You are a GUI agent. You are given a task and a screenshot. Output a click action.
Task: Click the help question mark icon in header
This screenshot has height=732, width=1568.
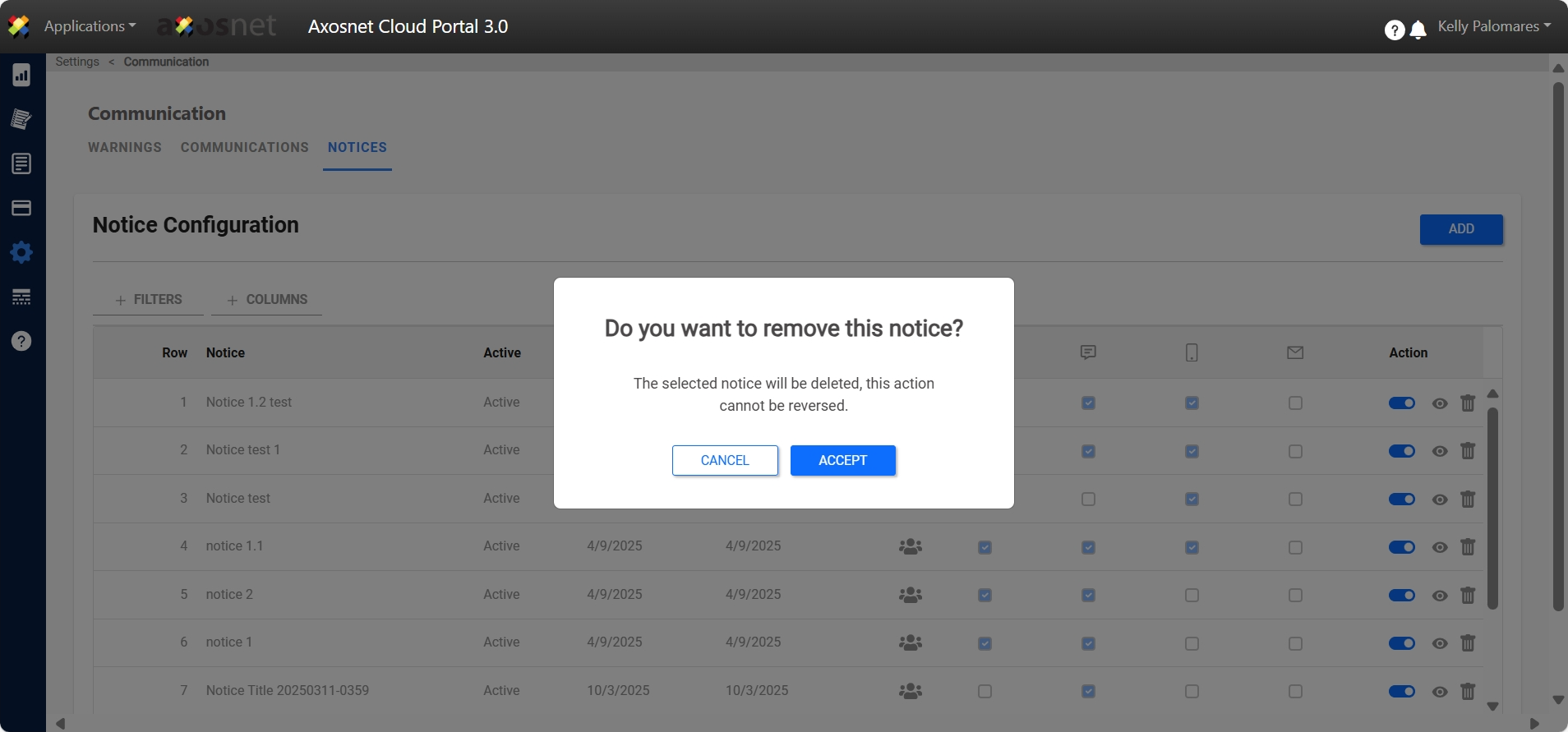click(1394, 30)
